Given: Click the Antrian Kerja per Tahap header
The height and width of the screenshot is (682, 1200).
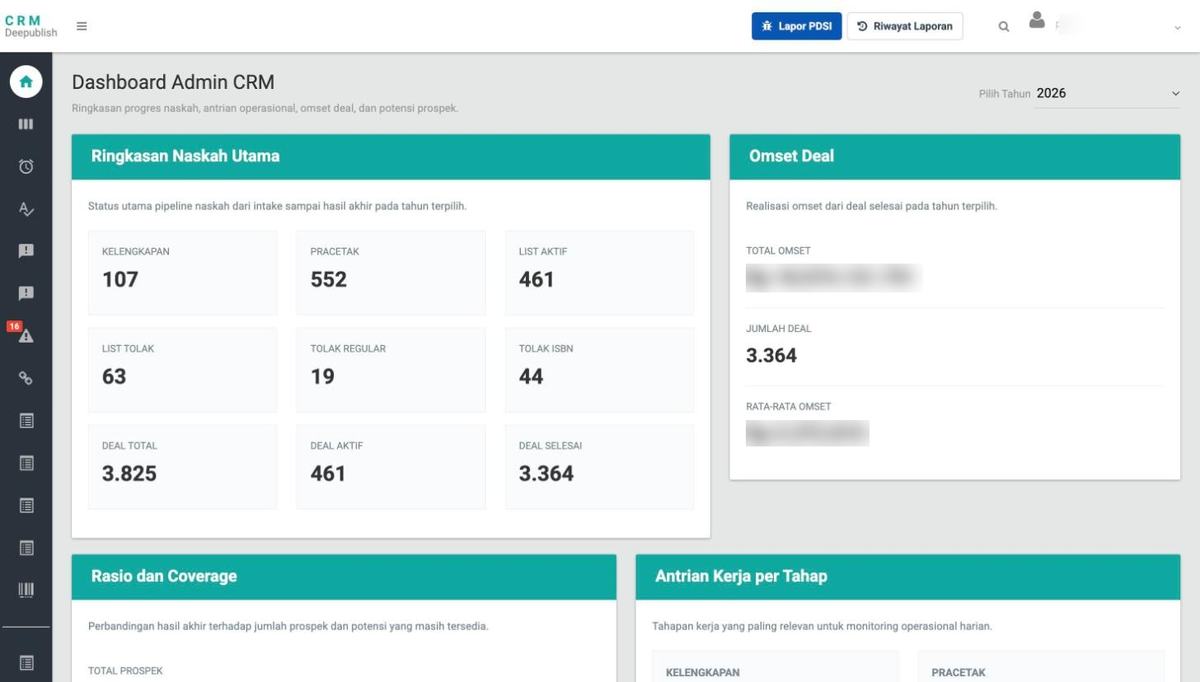Looking at the screenshot, I should tap(908, 577).
